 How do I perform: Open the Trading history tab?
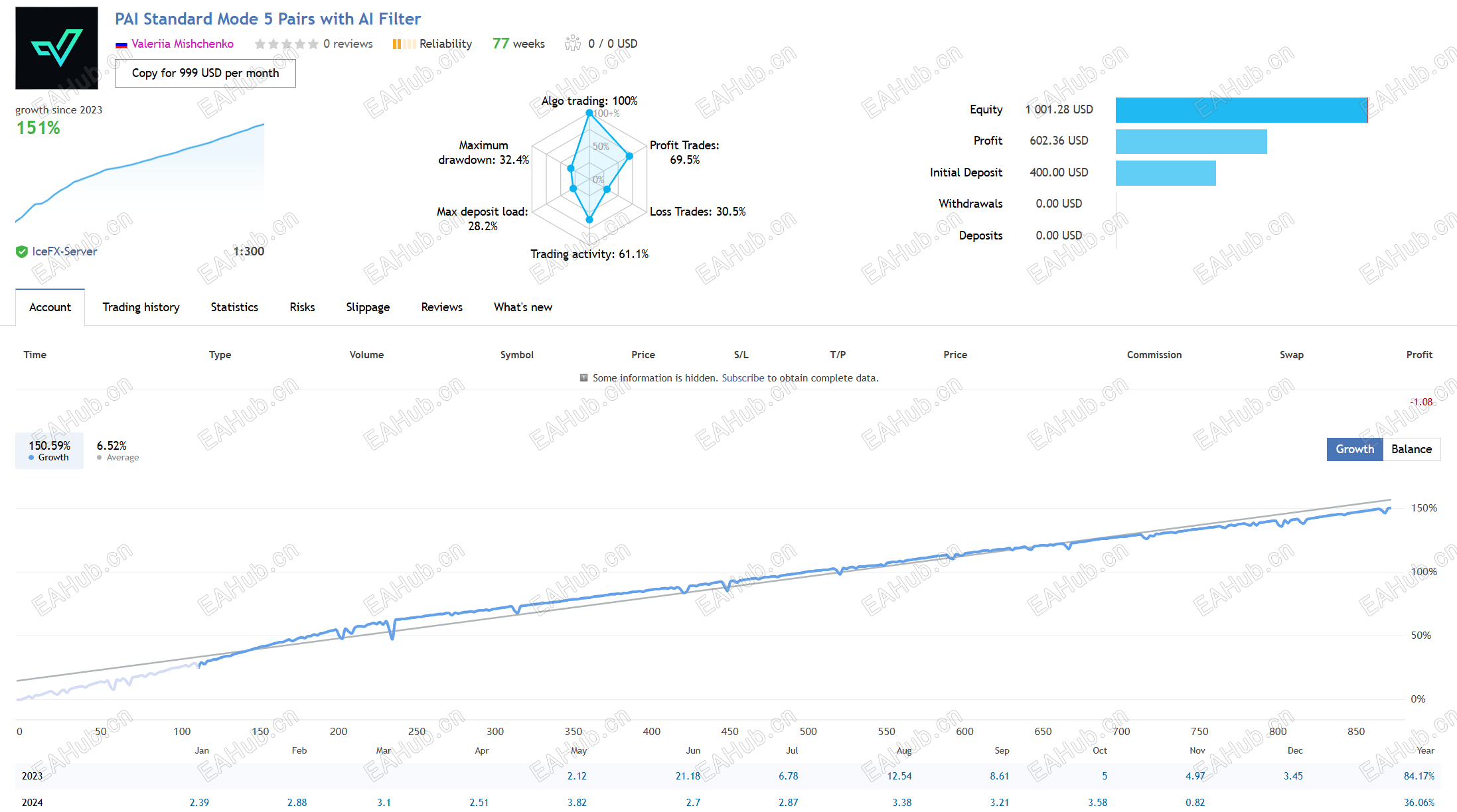tap(141, 307)
